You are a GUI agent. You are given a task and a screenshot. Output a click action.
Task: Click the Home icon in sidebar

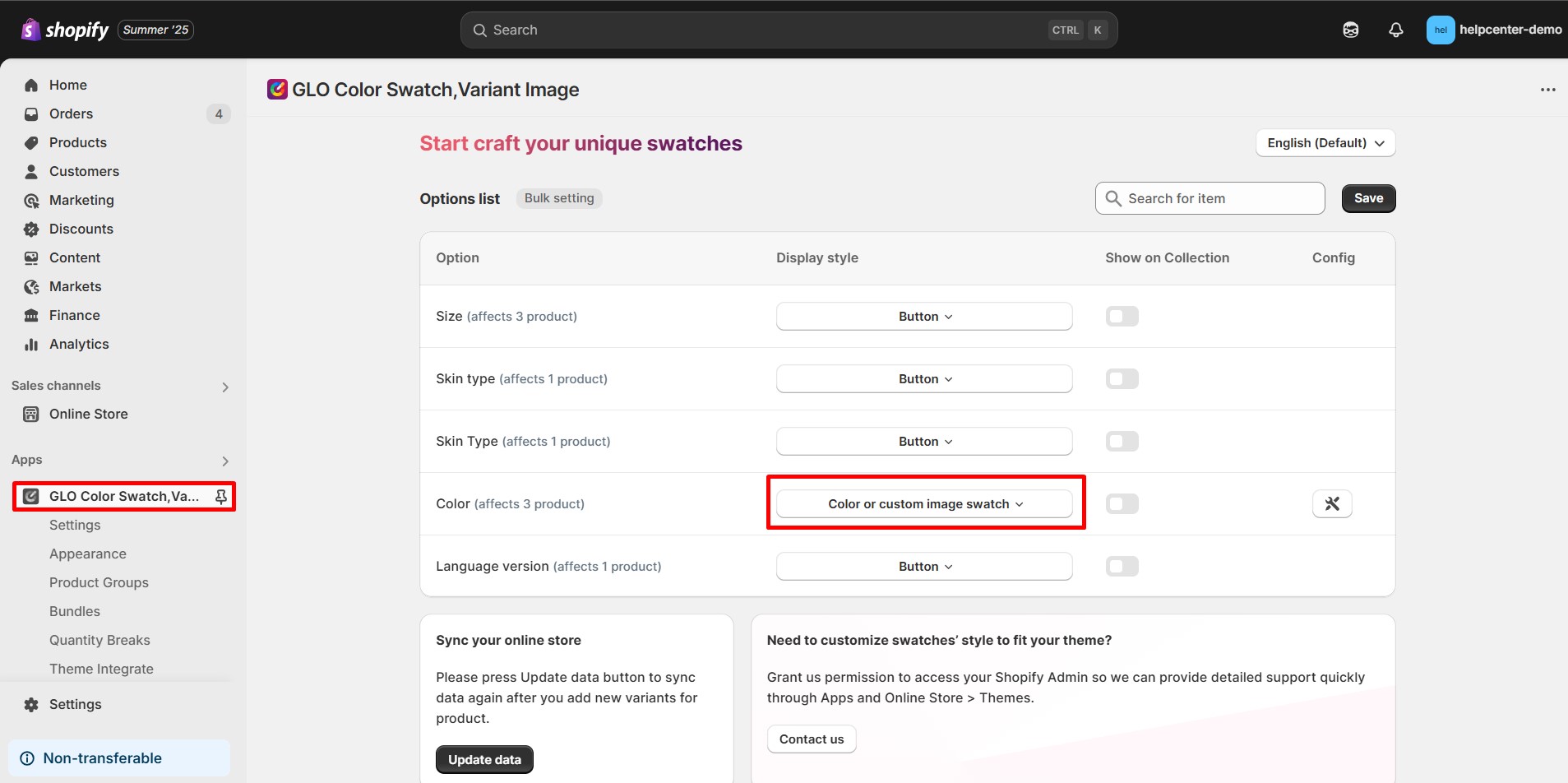point(31,85)
